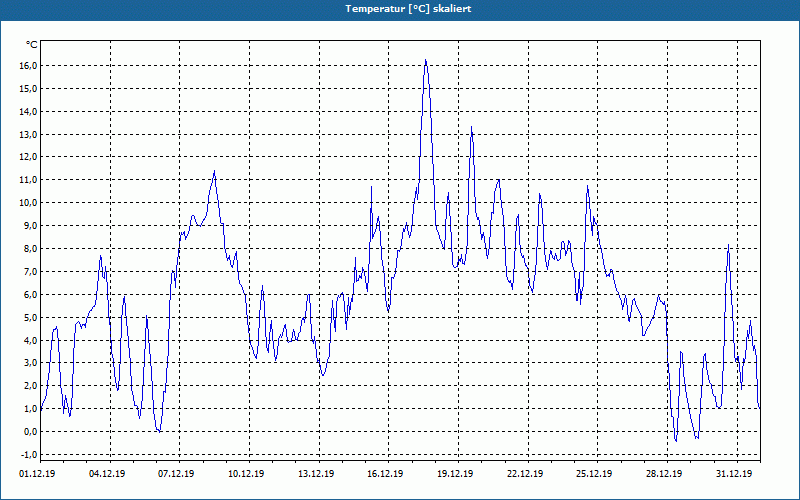The image size is (800, 500).
Task: Click the -1,0 y-axis label
Action: [x=29, y=455]
